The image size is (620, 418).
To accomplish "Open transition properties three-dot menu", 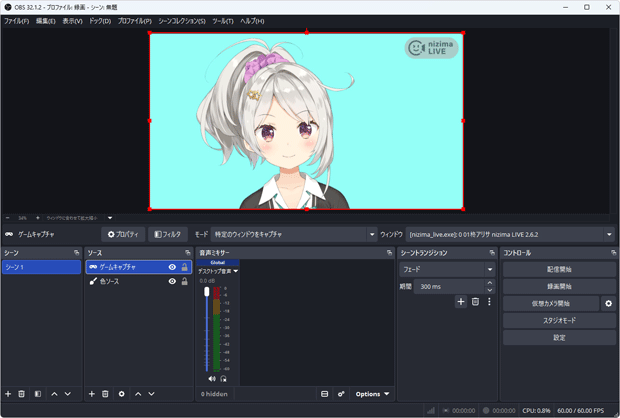I will click(x=489, y=302).
